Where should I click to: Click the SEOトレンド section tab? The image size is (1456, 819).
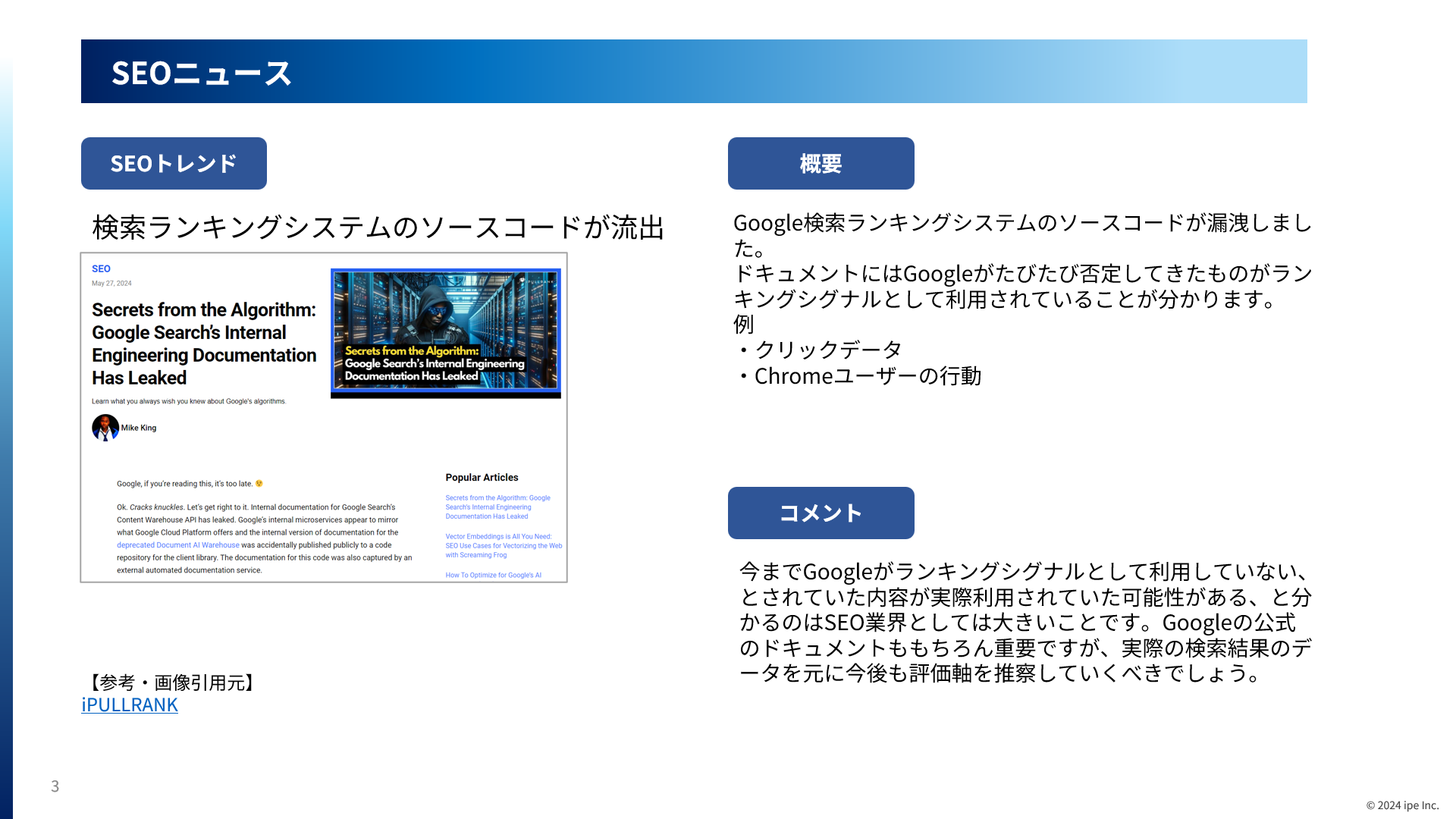(x=174, y=163)
